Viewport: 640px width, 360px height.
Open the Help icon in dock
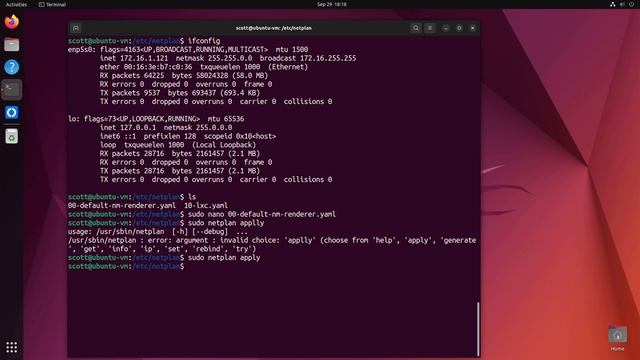[x=11, y=67]
